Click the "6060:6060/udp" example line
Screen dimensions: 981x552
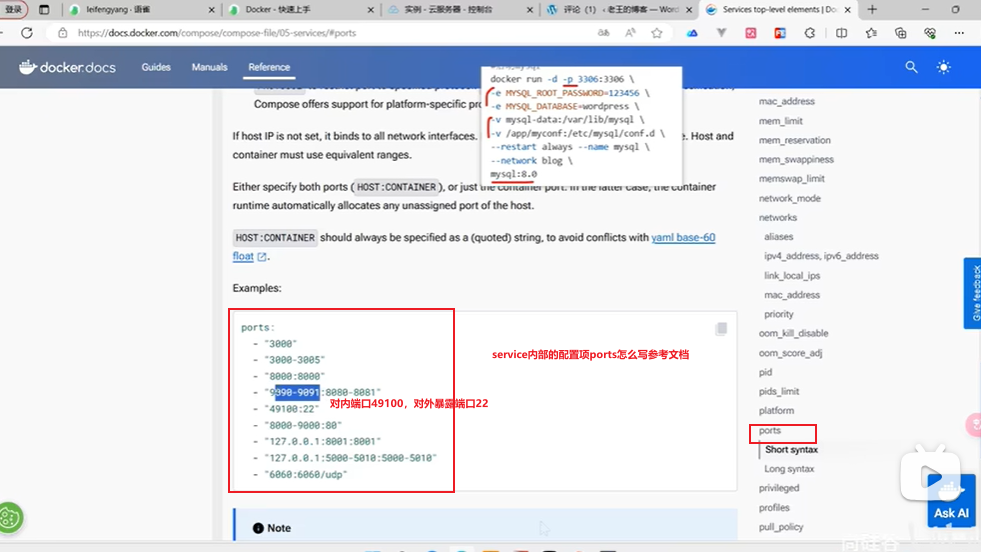[305, 474]
